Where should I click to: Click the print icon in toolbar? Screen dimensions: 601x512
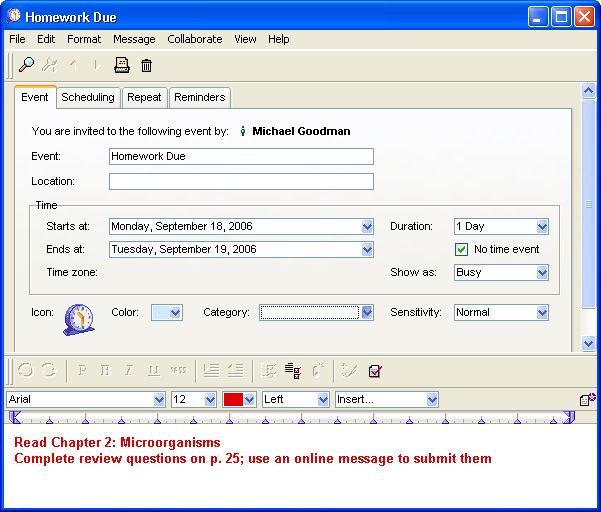pos(122,65)
